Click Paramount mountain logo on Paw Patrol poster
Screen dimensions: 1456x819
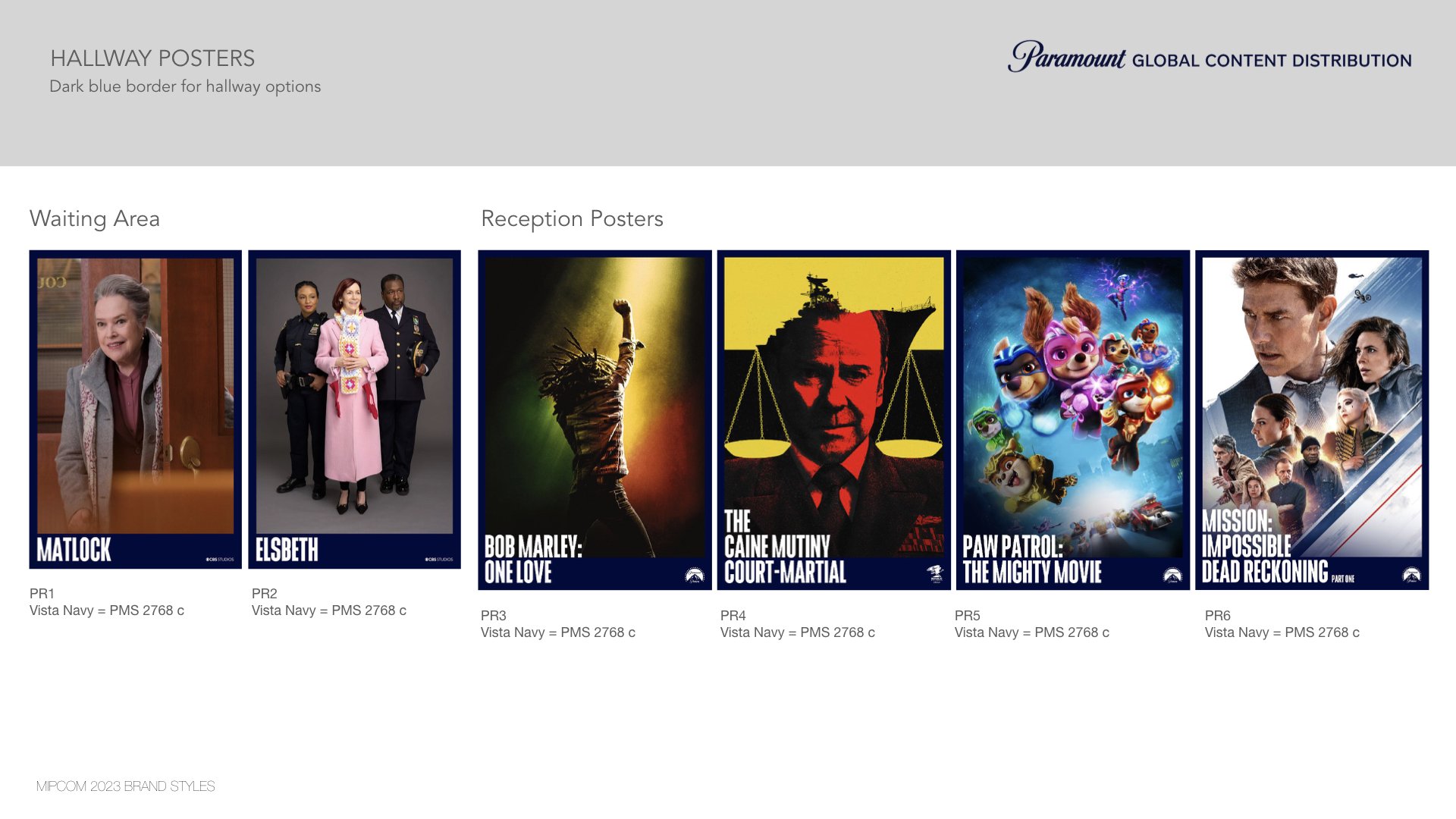(1172, 575)
